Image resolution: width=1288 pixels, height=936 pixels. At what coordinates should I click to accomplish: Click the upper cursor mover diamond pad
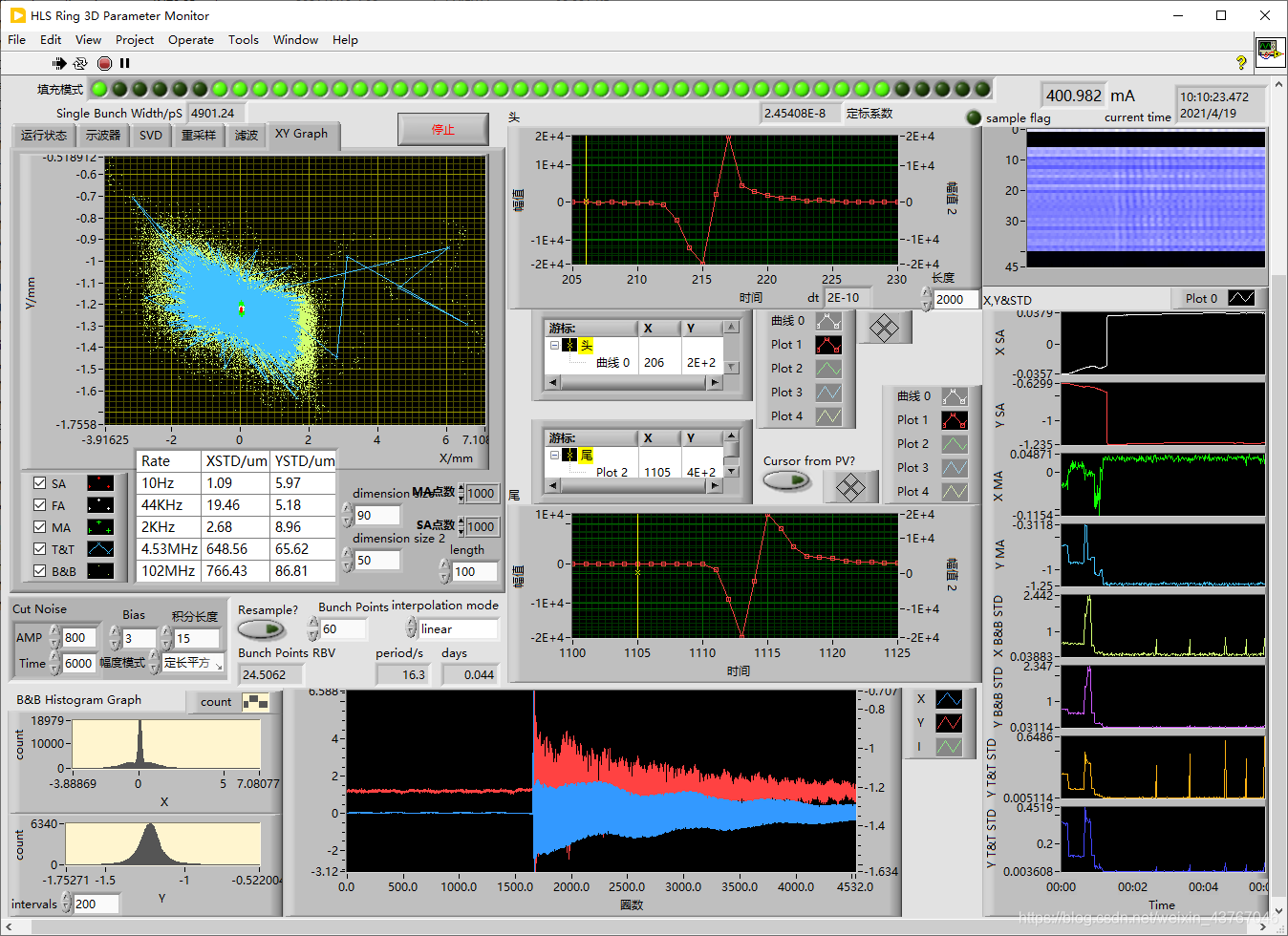click(x=884, y=329)
